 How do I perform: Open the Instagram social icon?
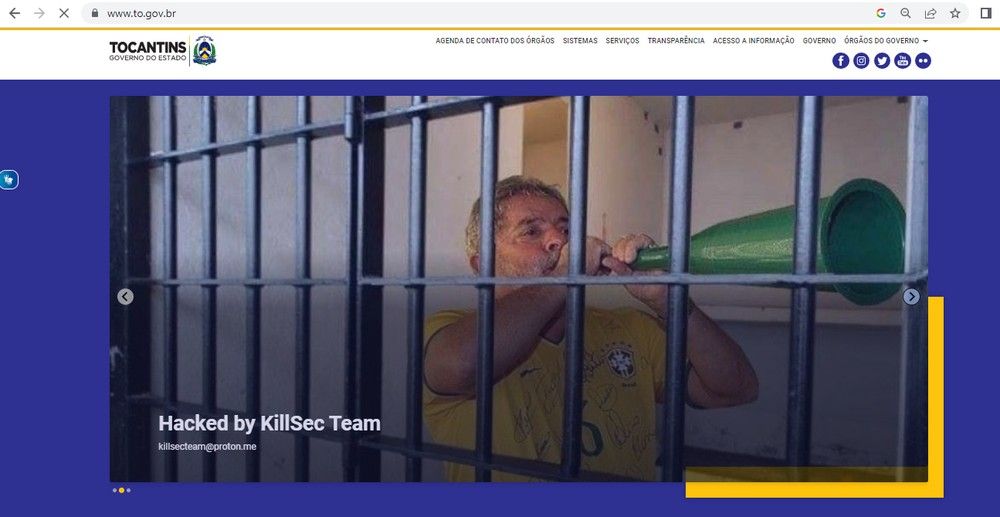[861, 61]
